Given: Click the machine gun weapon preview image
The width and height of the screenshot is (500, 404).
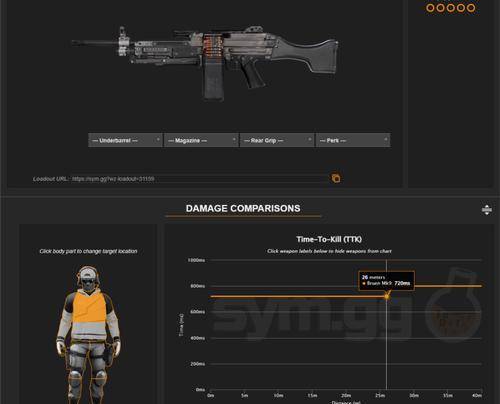Looking at the screenshot, I should click(x=205, y=62).
